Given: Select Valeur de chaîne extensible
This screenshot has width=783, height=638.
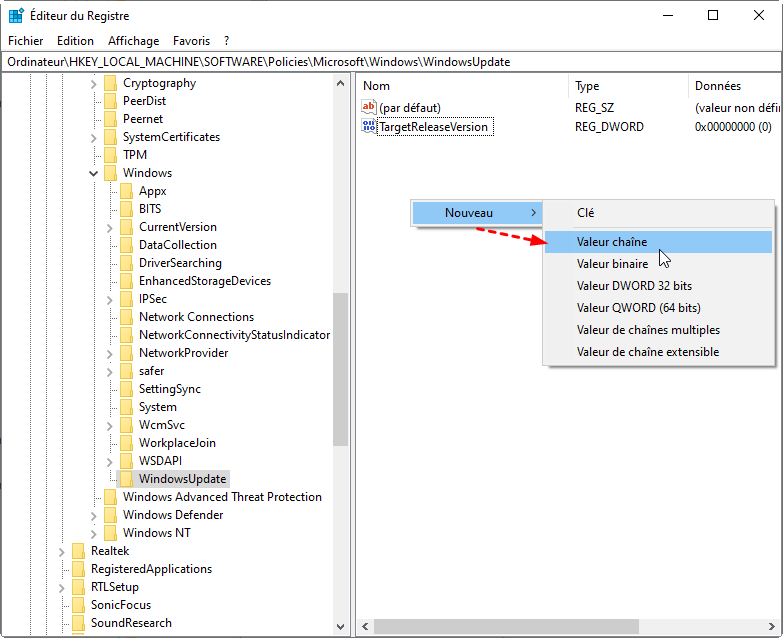Looking at the screenshot, I should 658,352.
